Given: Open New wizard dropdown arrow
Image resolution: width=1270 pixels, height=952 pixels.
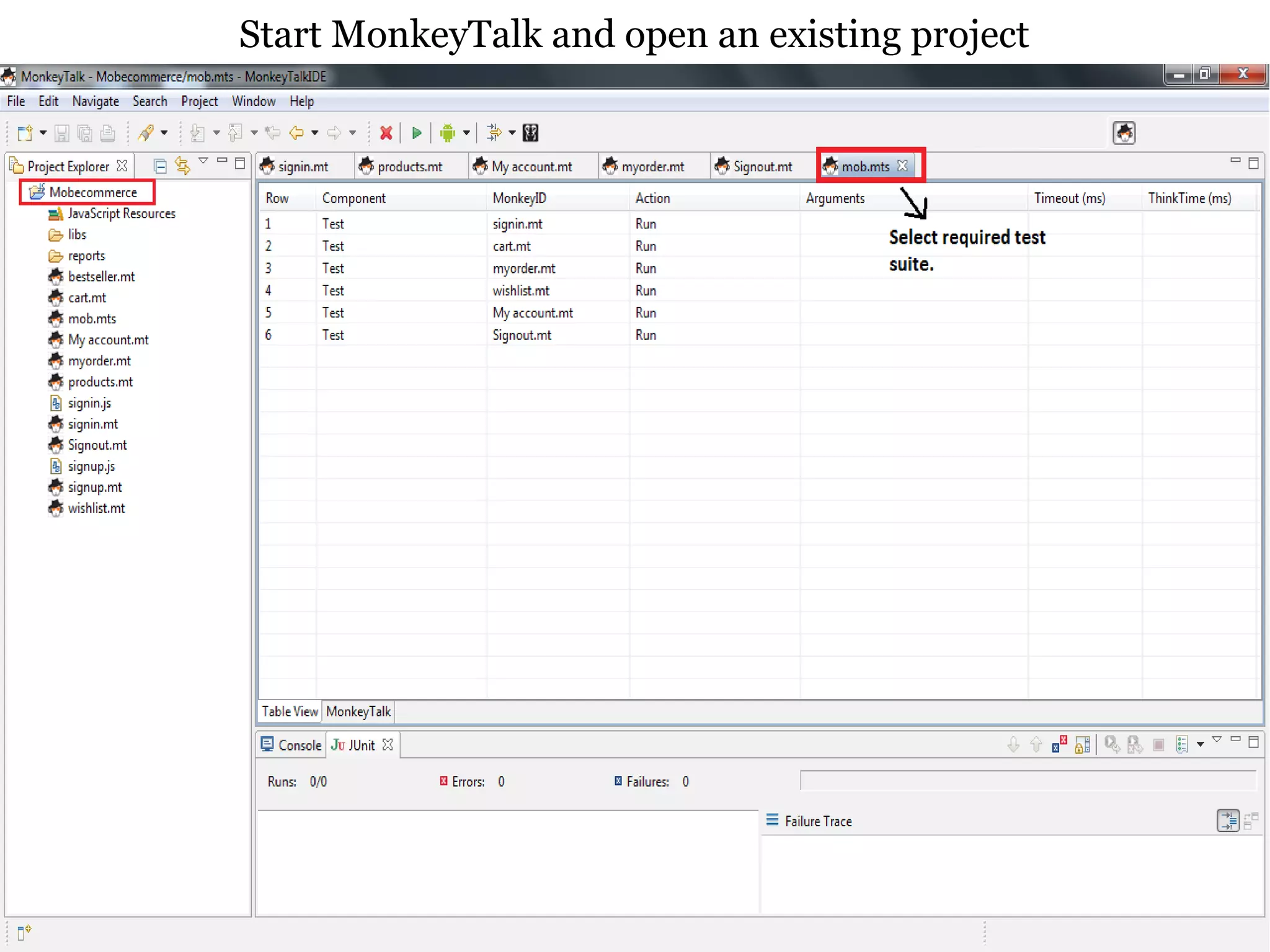Looking at the screenshot, I should (x=43, y=133).
